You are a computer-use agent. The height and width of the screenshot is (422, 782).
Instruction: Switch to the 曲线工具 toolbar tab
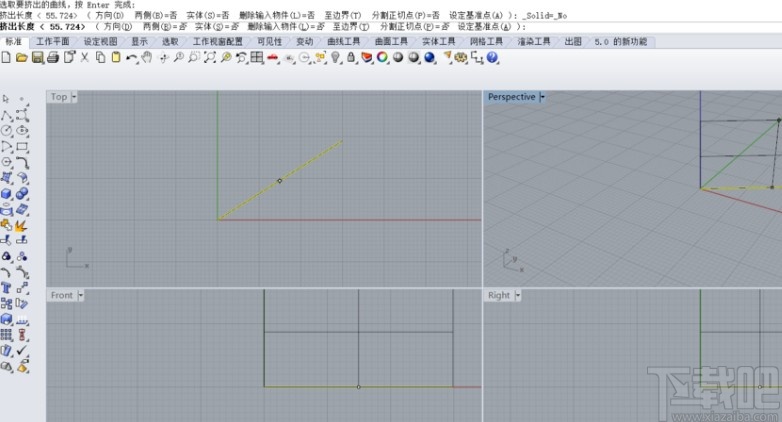tap(343, 41)
